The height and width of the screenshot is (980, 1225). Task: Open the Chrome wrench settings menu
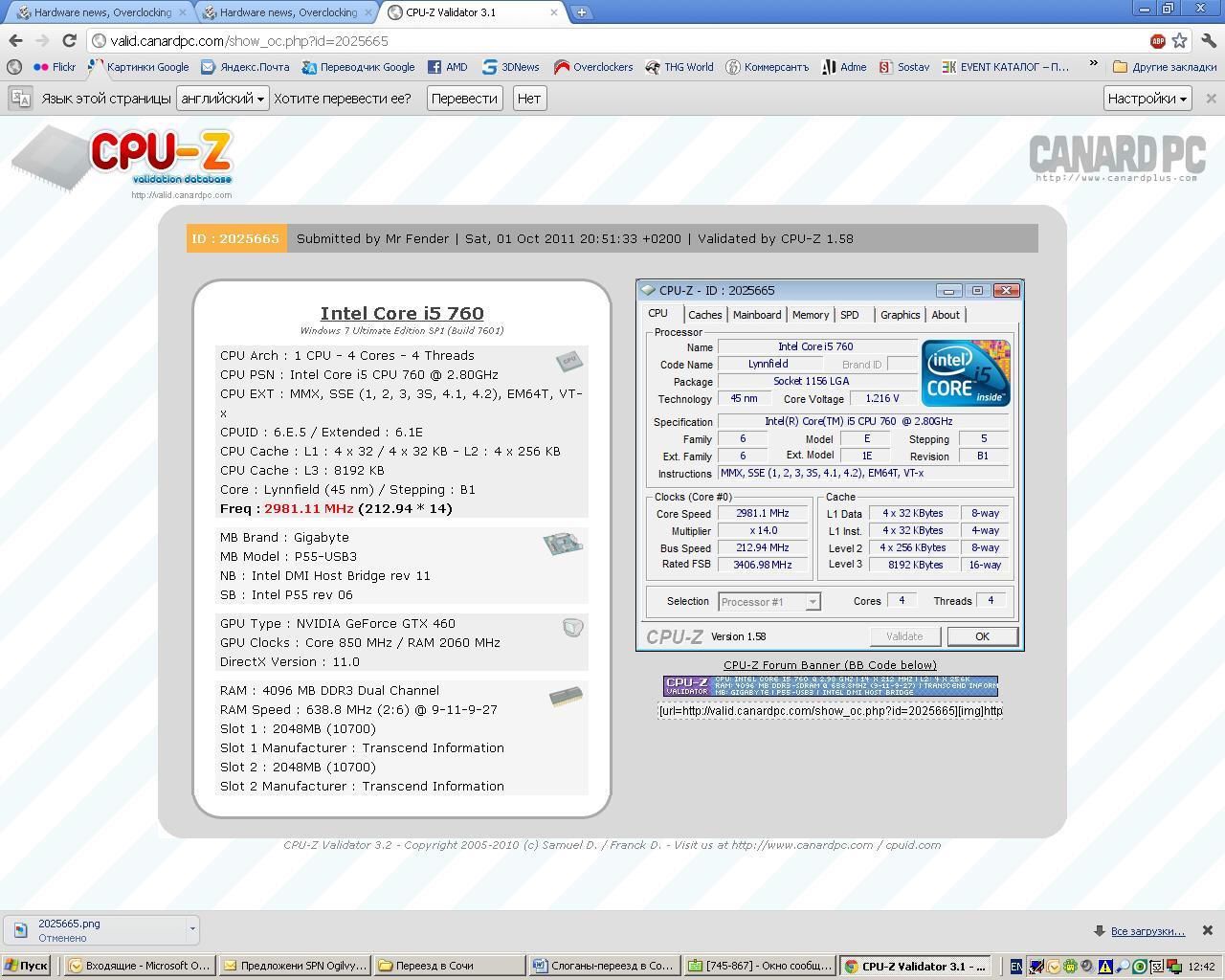[1208, 40]
